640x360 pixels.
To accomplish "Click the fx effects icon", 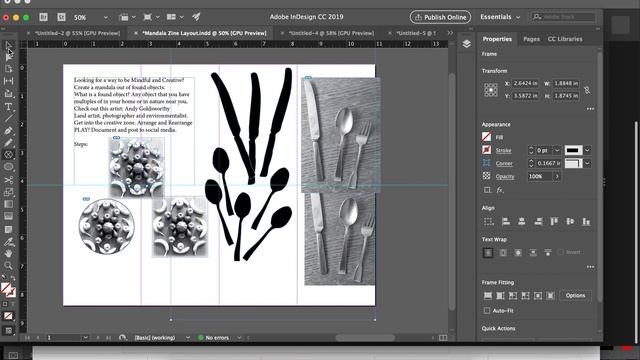I will pos(500,190).
